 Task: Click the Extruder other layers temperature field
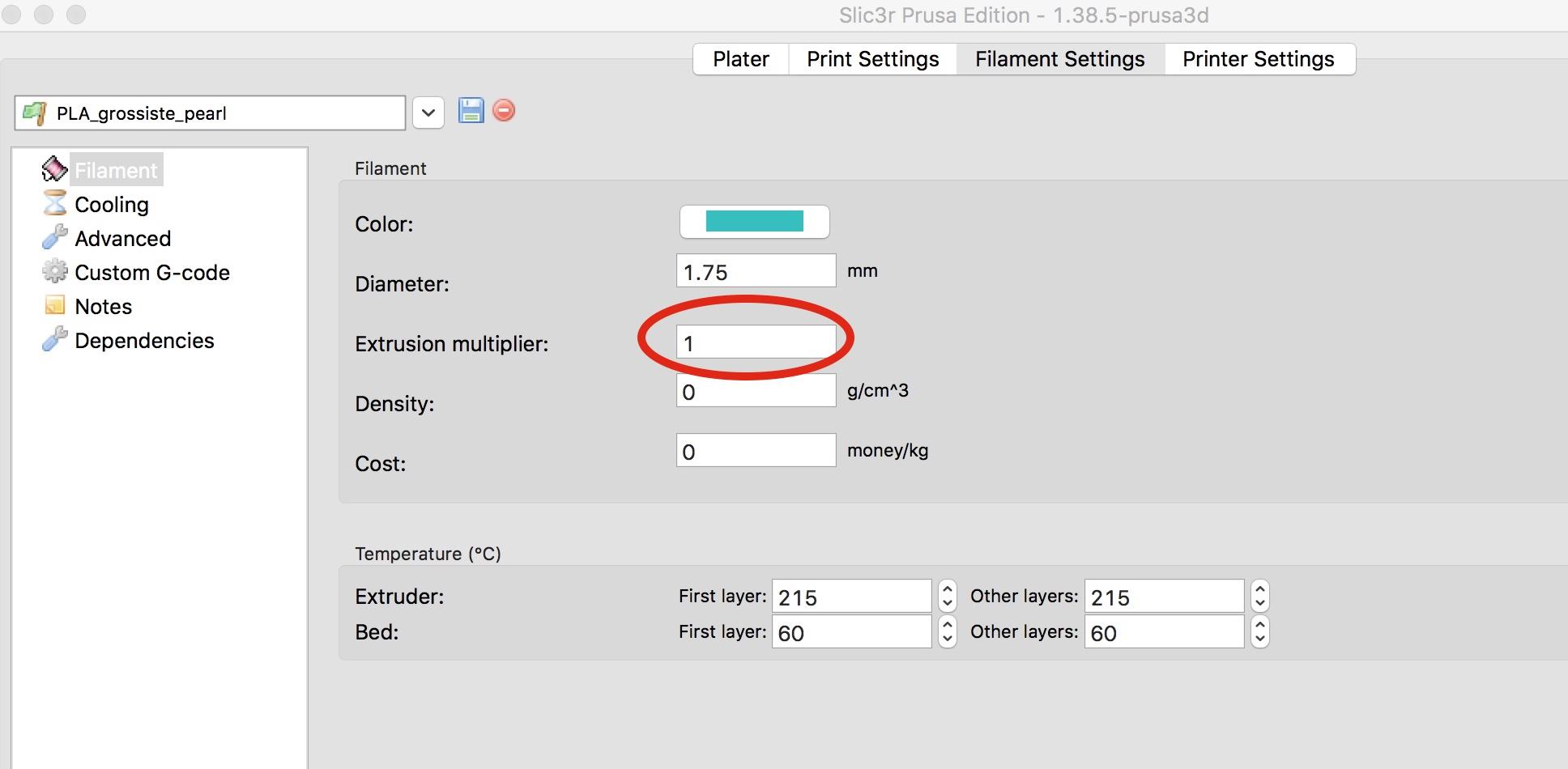1164,596
